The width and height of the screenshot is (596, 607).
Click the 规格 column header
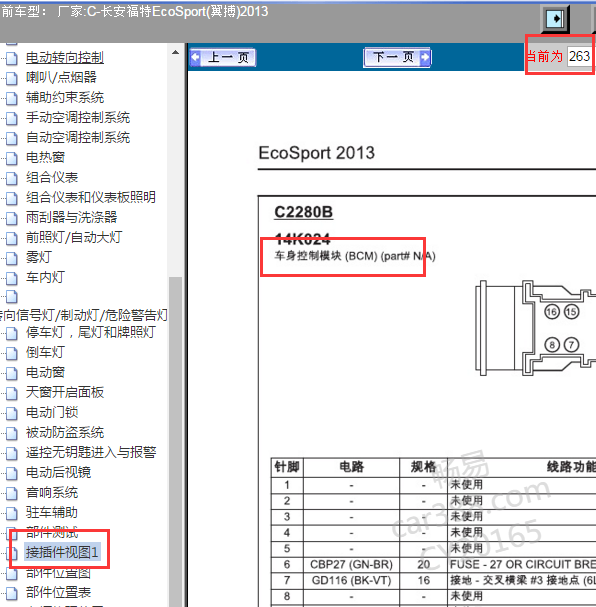[x=423, y=467]
